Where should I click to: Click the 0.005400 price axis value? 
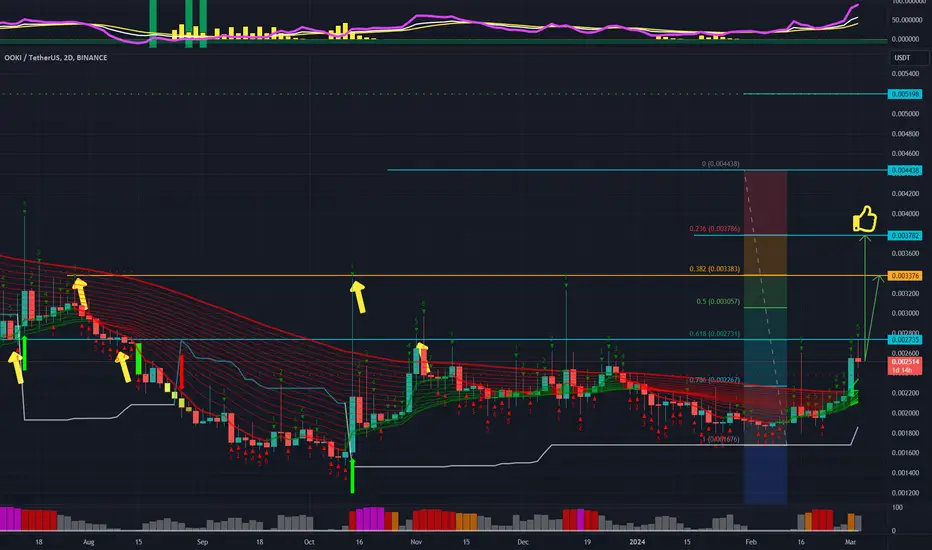[x=905, y=74]
